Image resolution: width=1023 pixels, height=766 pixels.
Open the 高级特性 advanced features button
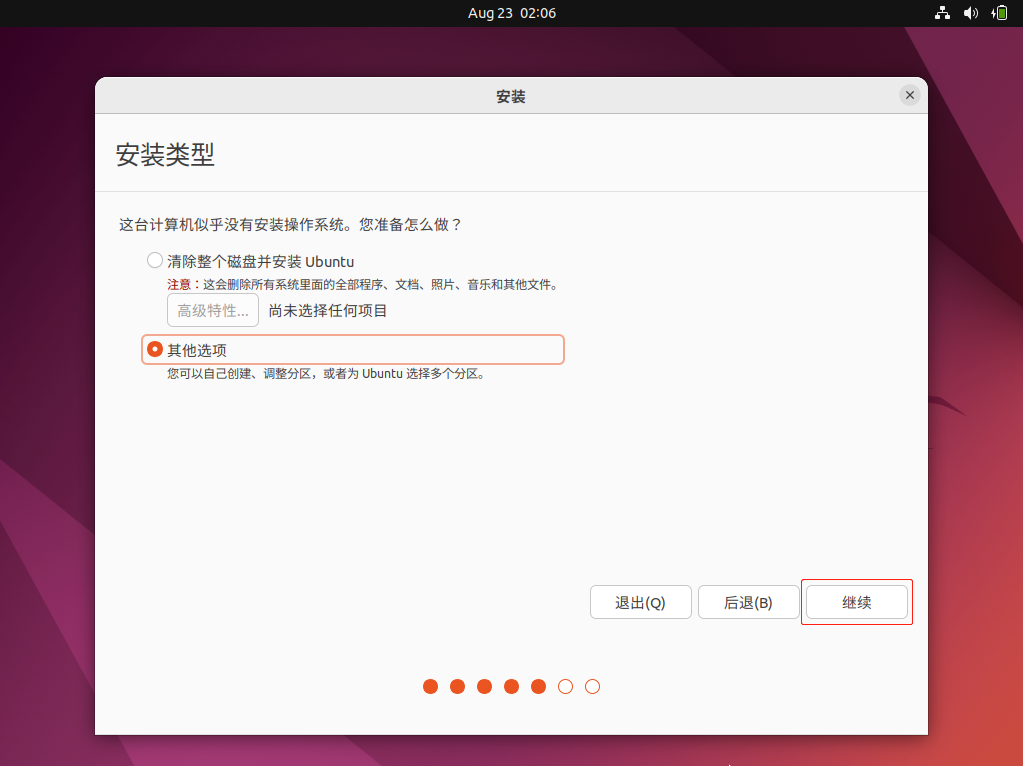[x=213, y=310]
